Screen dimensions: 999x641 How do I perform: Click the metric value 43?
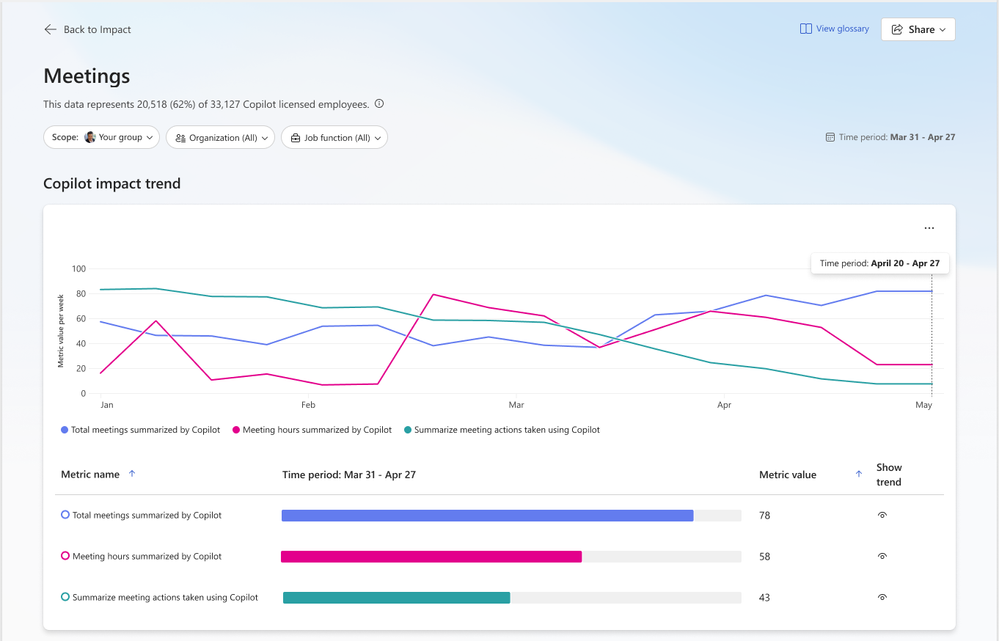pos(765,598)
